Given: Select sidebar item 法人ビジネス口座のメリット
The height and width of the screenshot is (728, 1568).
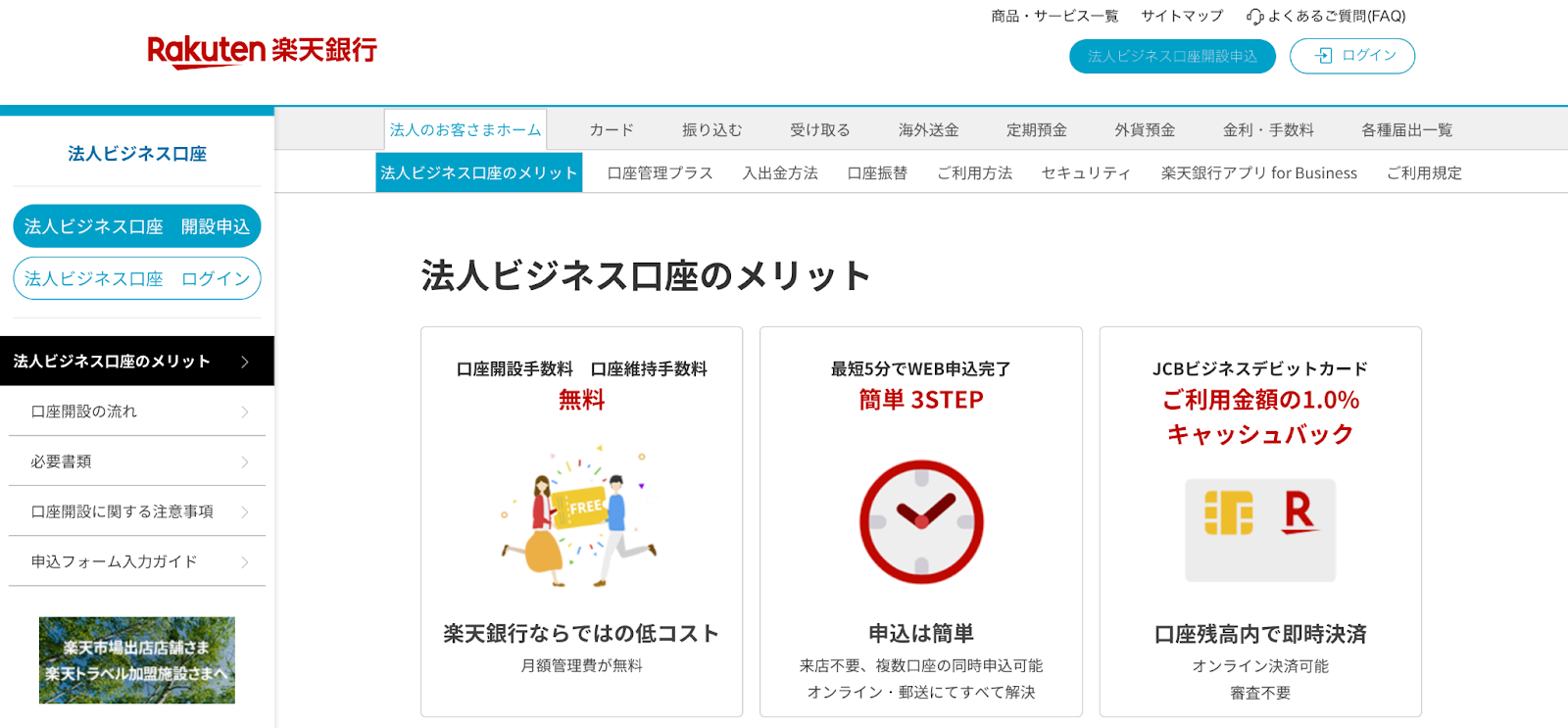Looking at the screenshot, I should [137, 361].
